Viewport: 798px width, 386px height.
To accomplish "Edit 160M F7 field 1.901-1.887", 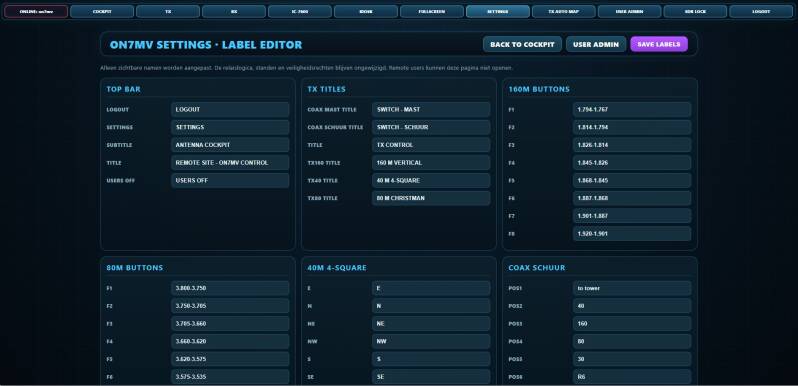I will tap(632, 216).
